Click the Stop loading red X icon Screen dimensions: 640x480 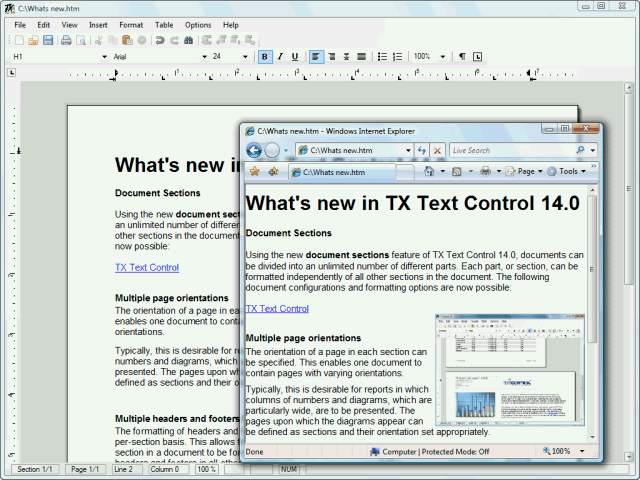tap(437, 150)
